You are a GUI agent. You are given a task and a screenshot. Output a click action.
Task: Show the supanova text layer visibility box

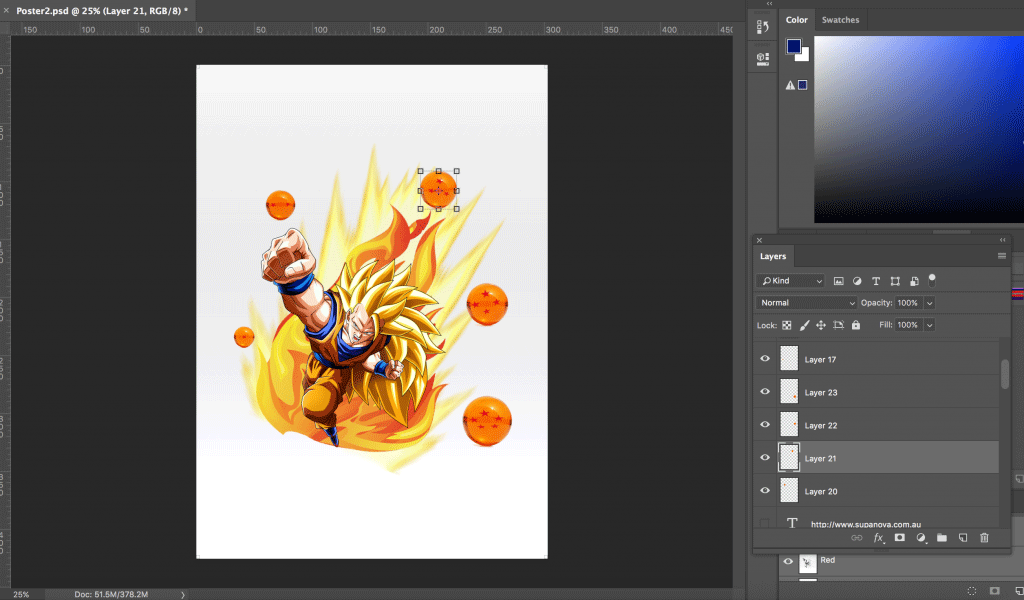tap(766, 523)
